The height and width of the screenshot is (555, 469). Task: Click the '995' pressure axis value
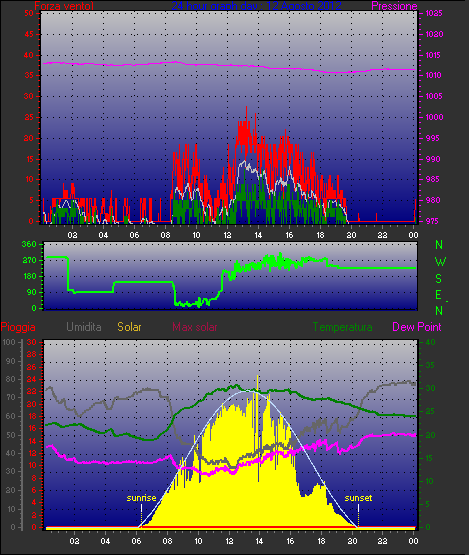[432, 138]
